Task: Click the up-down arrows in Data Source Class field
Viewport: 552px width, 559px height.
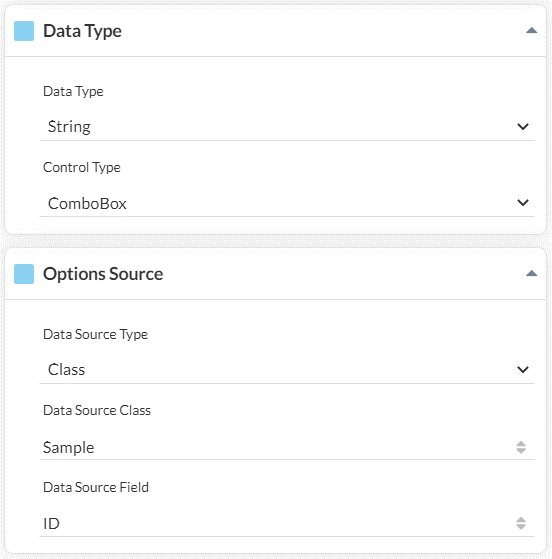Action: coord(521,447)
